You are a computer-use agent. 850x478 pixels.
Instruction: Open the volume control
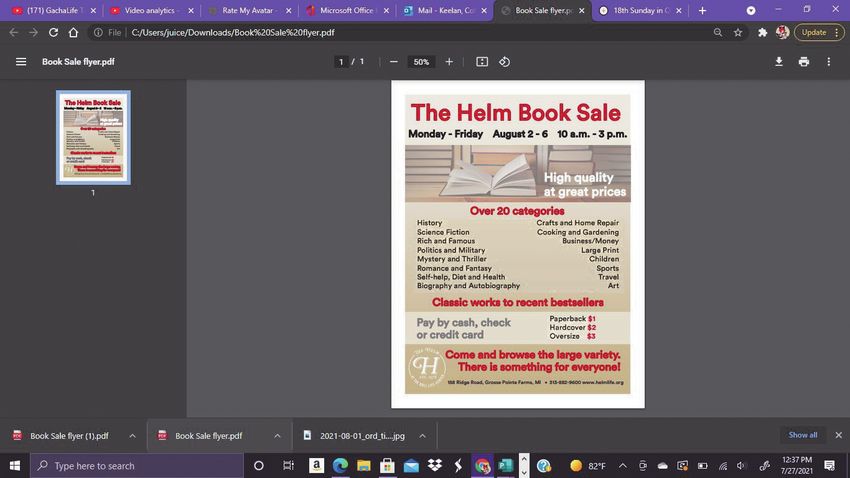click(741, 466)
